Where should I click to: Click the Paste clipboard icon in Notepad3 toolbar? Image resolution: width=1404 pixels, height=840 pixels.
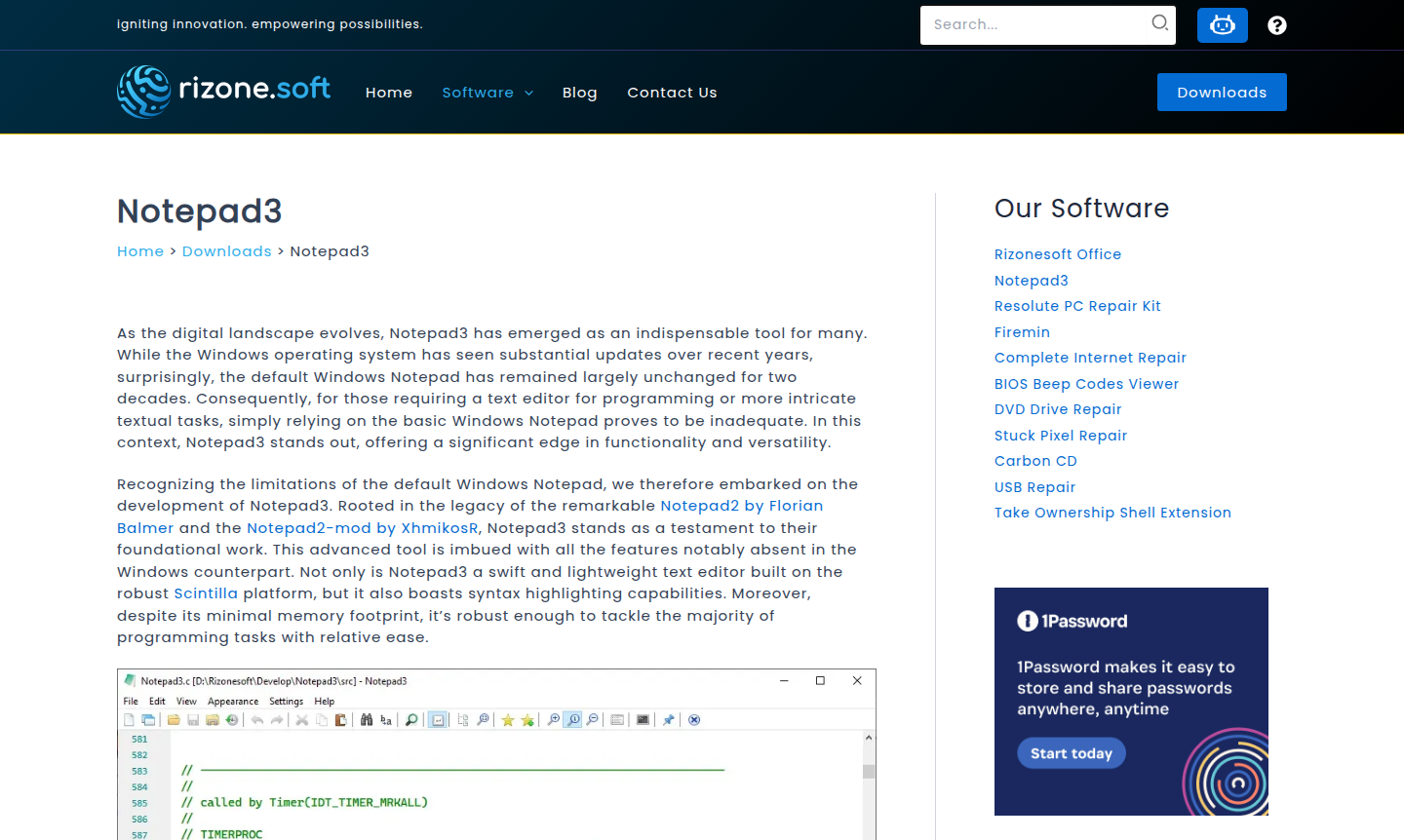coord(340,719)
